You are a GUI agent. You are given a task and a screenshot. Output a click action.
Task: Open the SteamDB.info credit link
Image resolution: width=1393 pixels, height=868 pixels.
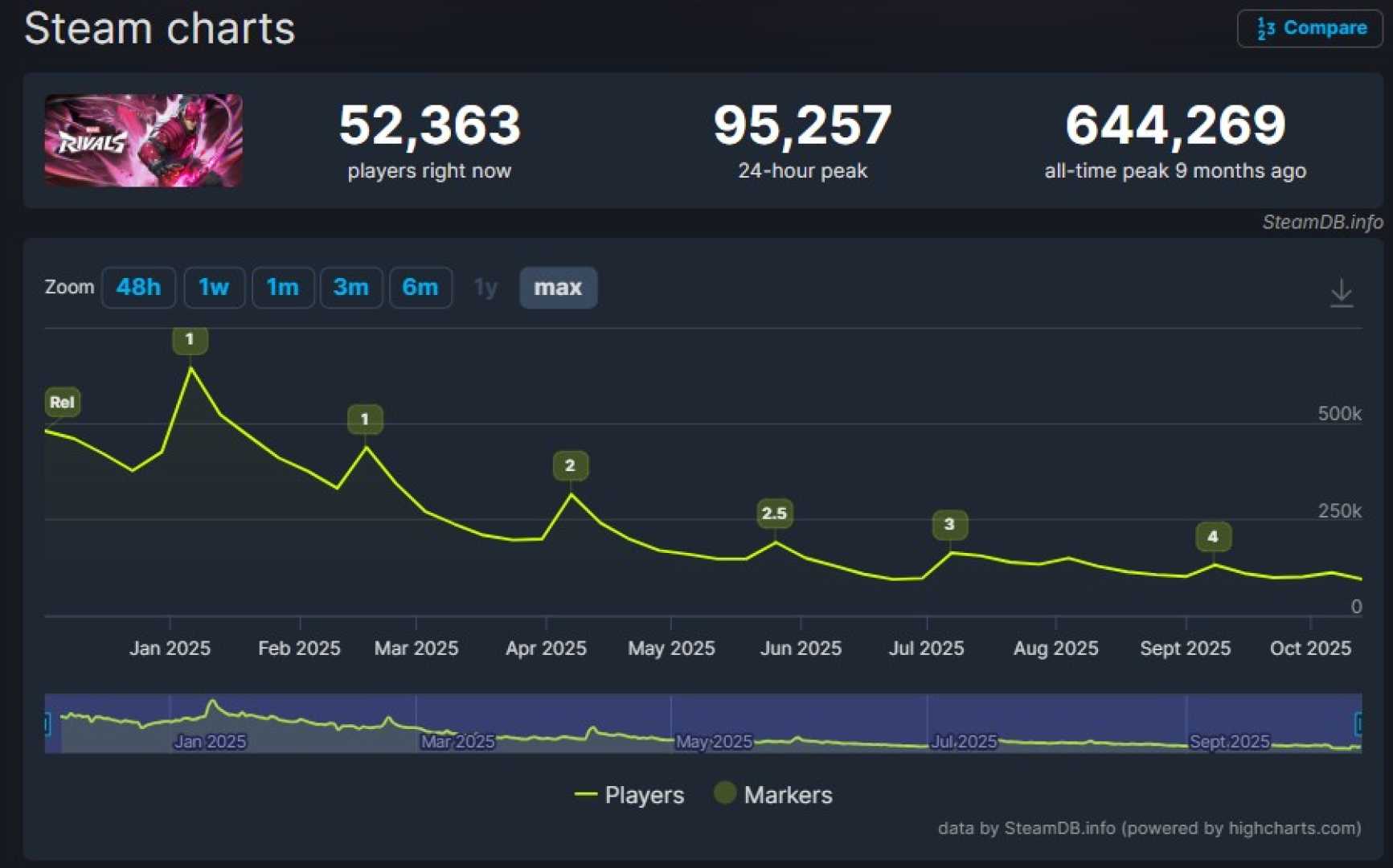(1321, 222)
